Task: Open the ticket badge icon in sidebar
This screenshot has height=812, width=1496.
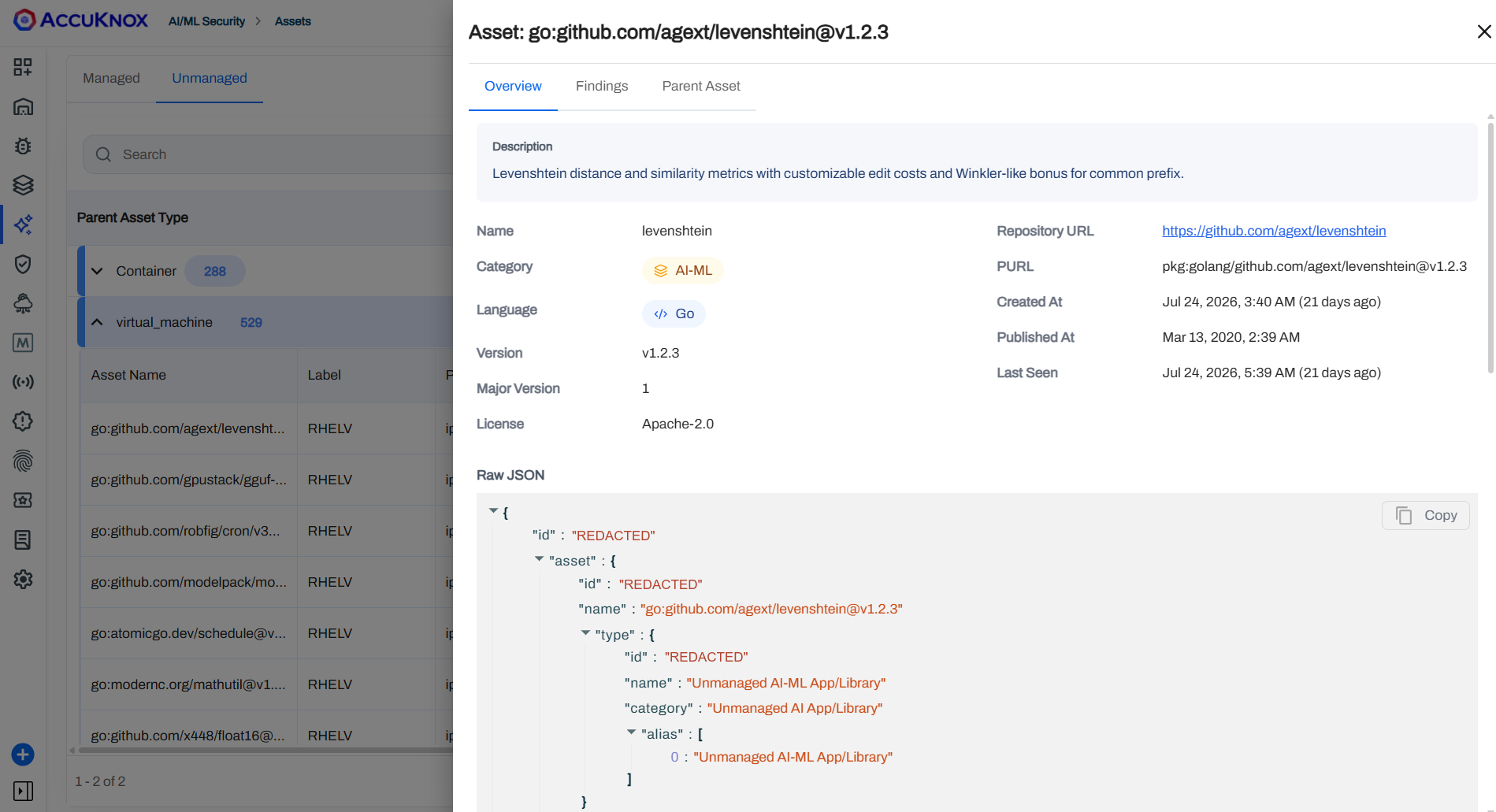Action: (x=23, y=500)
